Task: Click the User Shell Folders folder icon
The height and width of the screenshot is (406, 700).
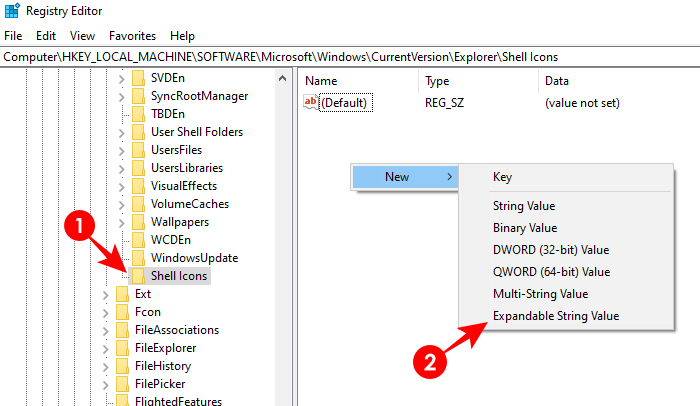Action: click(x=138, y=132)
